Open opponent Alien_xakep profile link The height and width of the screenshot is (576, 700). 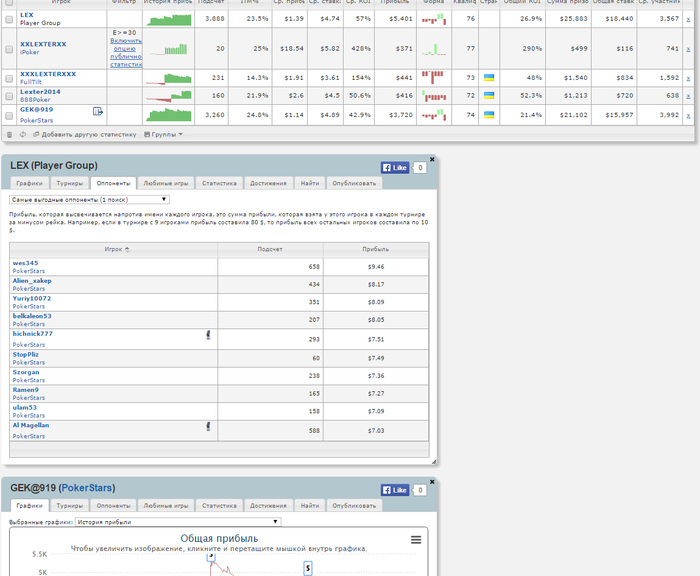[x=32, y=281]
